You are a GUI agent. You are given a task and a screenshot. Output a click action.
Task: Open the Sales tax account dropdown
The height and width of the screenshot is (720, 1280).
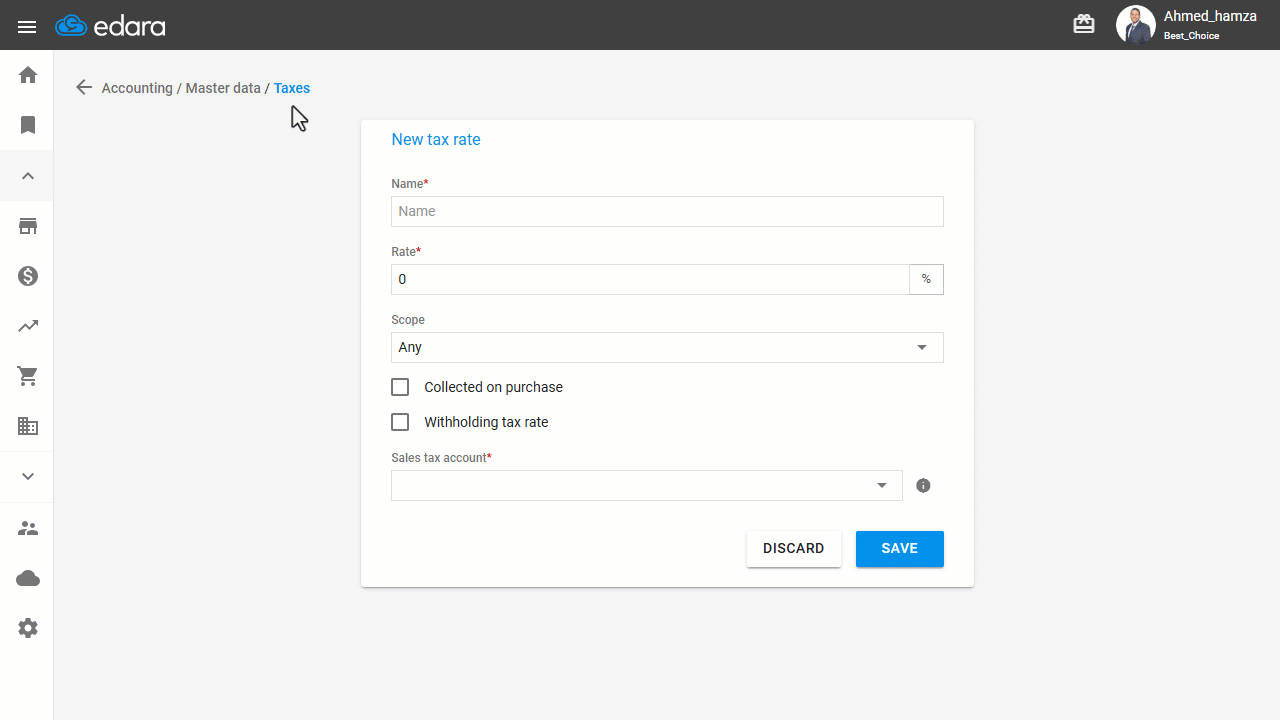click(x=647, y=485)
